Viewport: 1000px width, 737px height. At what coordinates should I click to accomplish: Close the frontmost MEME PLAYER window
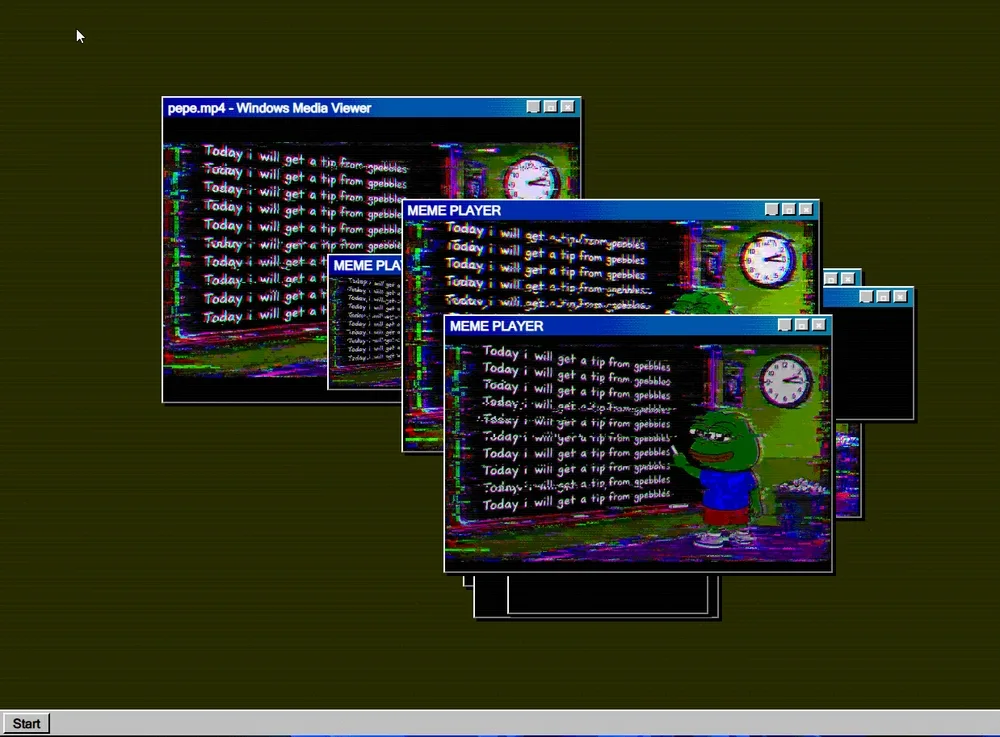819,325
